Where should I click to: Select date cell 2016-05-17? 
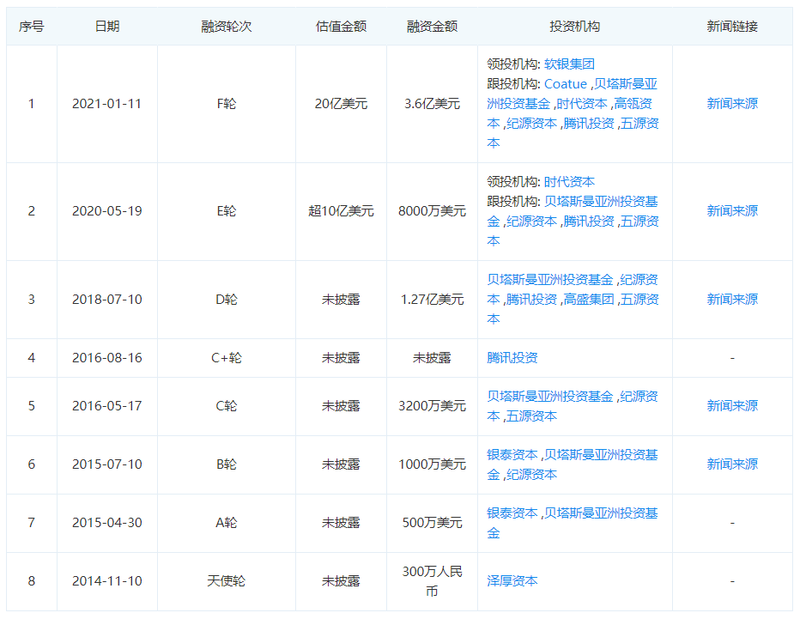click(107, 406)
